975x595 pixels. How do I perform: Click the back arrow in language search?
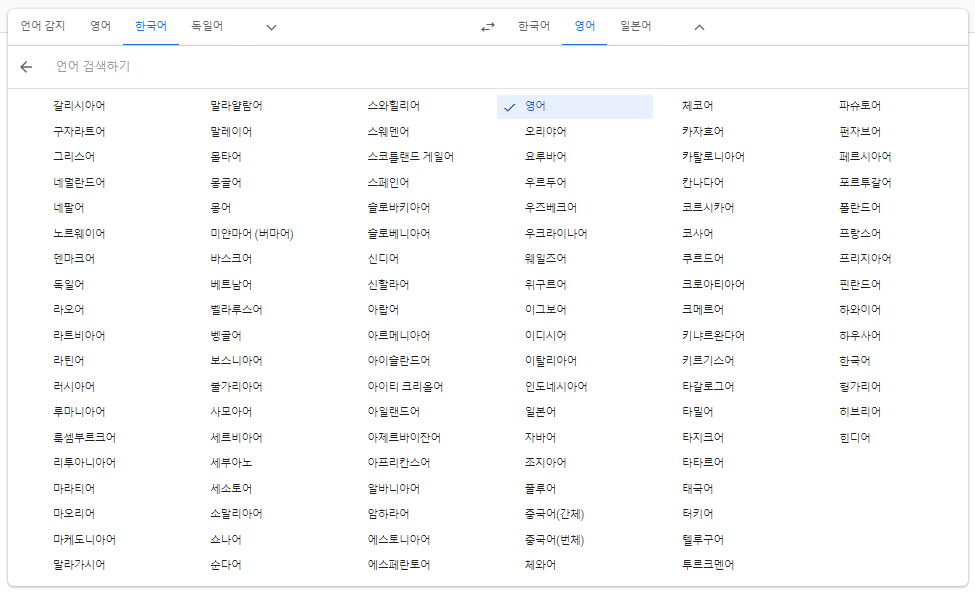[x=26, y=67]
